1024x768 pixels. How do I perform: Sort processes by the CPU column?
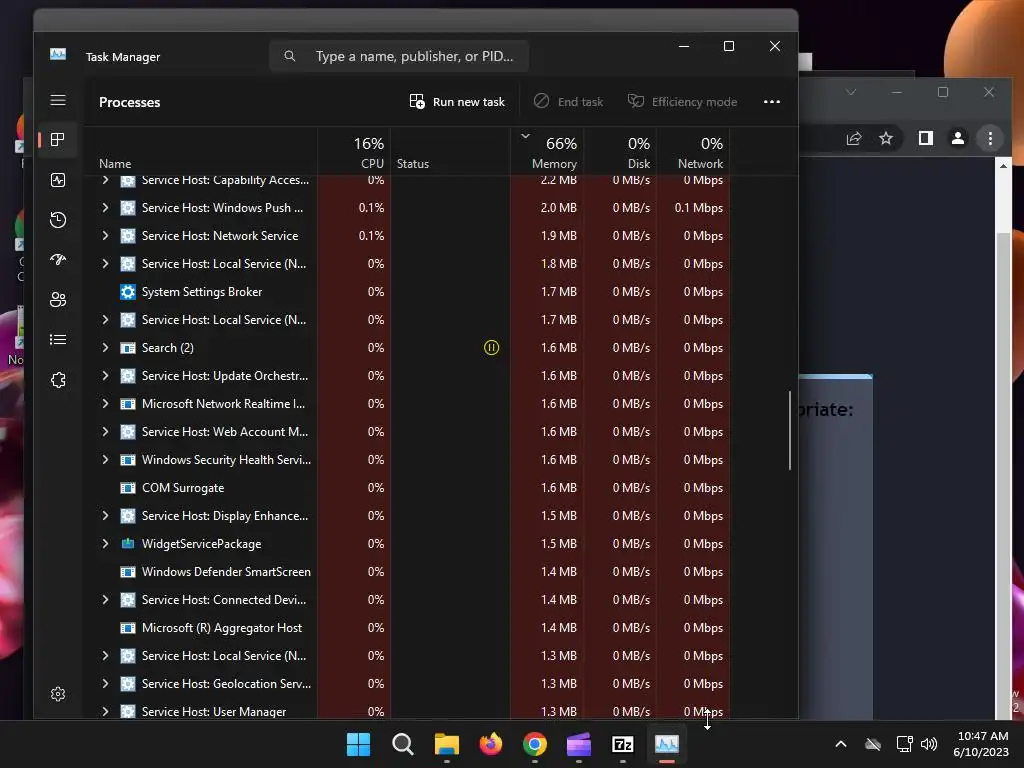coord(354,152)
